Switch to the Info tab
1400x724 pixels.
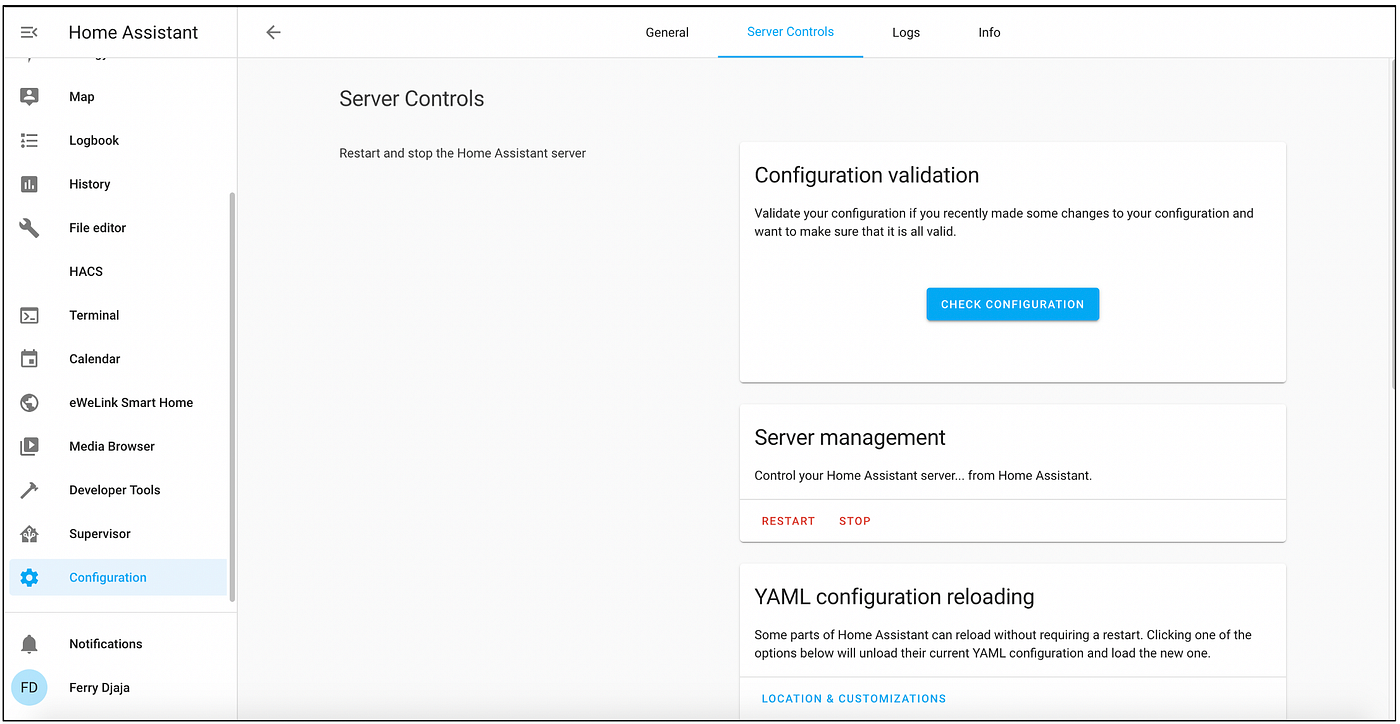989,32
